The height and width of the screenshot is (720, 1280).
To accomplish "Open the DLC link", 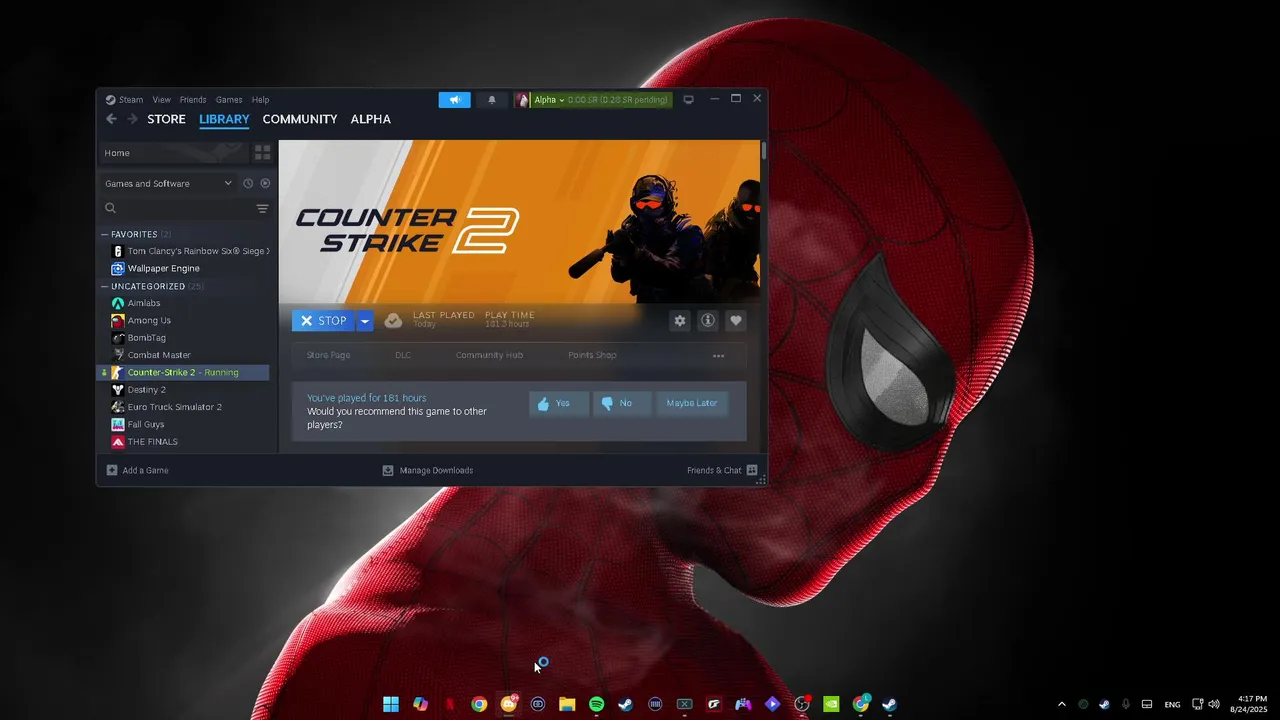I will [403, 355].
